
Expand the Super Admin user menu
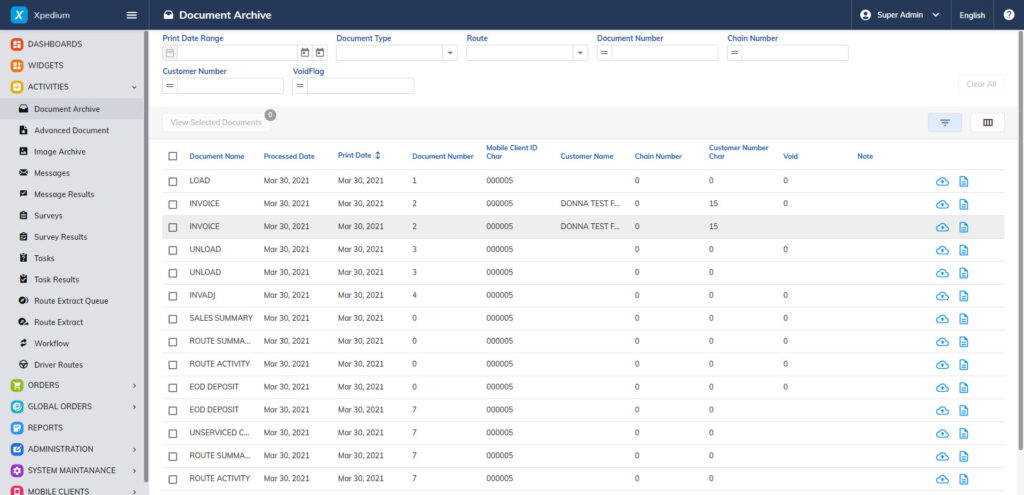pos(899,15)
